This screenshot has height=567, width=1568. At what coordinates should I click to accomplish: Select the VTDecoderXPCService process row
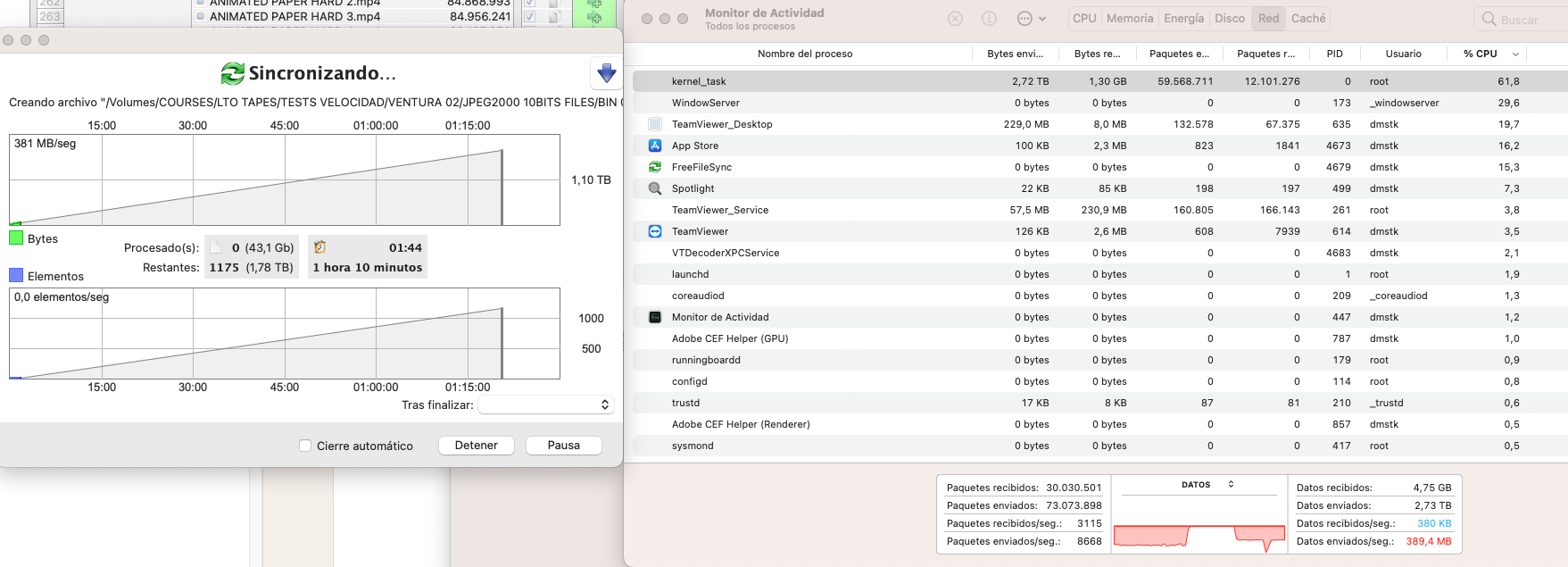[1099, 253]
